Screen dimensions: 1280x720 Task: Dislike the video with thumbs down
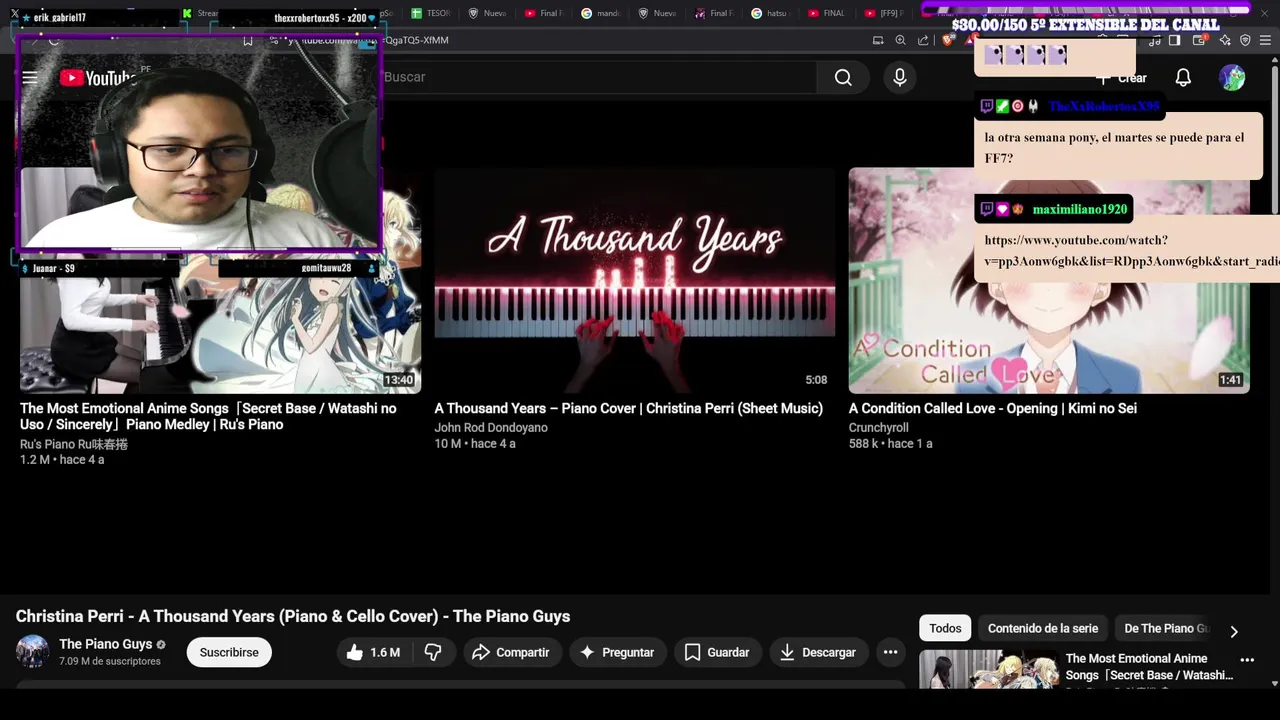click(433, 652)
